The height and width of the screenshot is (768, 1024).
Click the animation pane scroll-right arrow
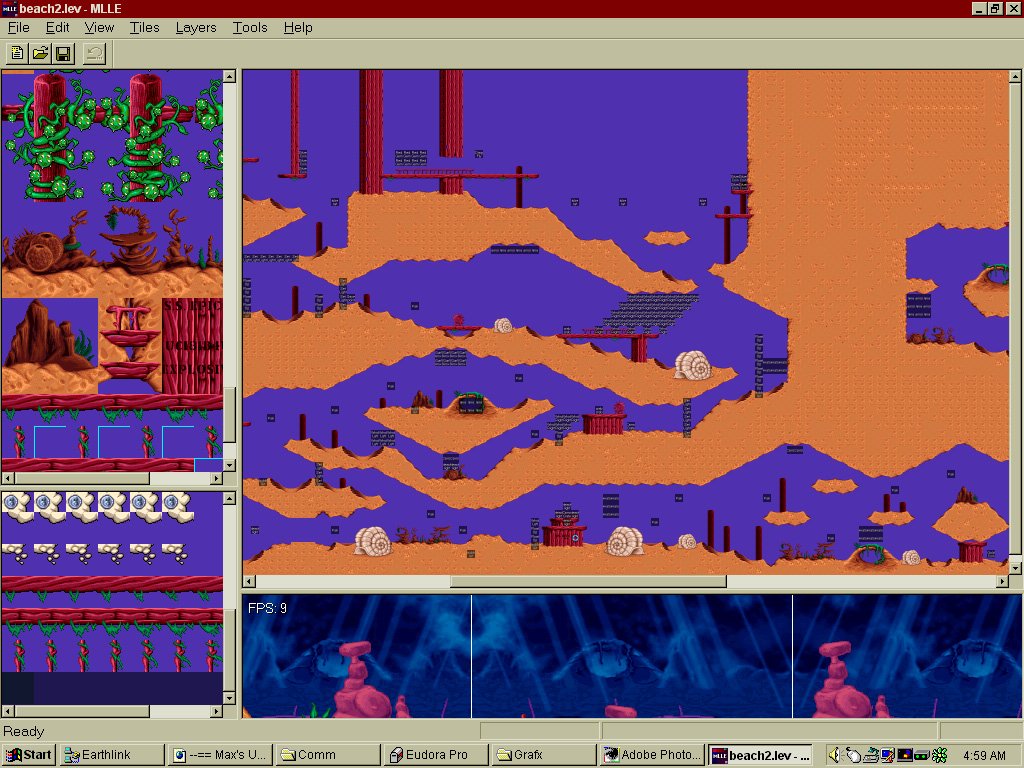tap(217, 711)
